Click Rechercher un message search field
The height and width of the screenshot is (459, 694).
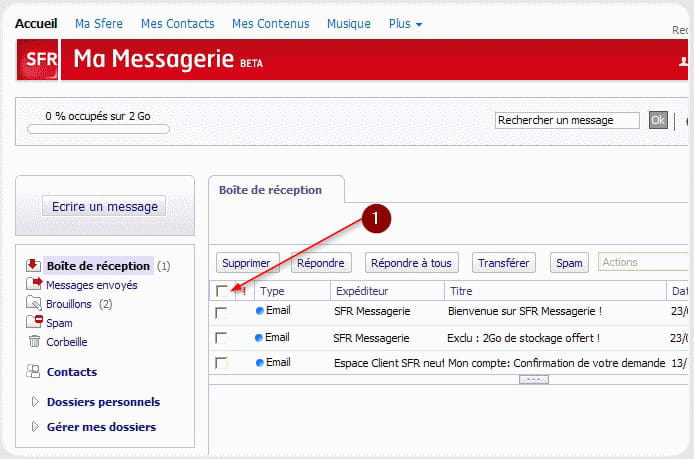pyautogui.click(x=567, y=120)
